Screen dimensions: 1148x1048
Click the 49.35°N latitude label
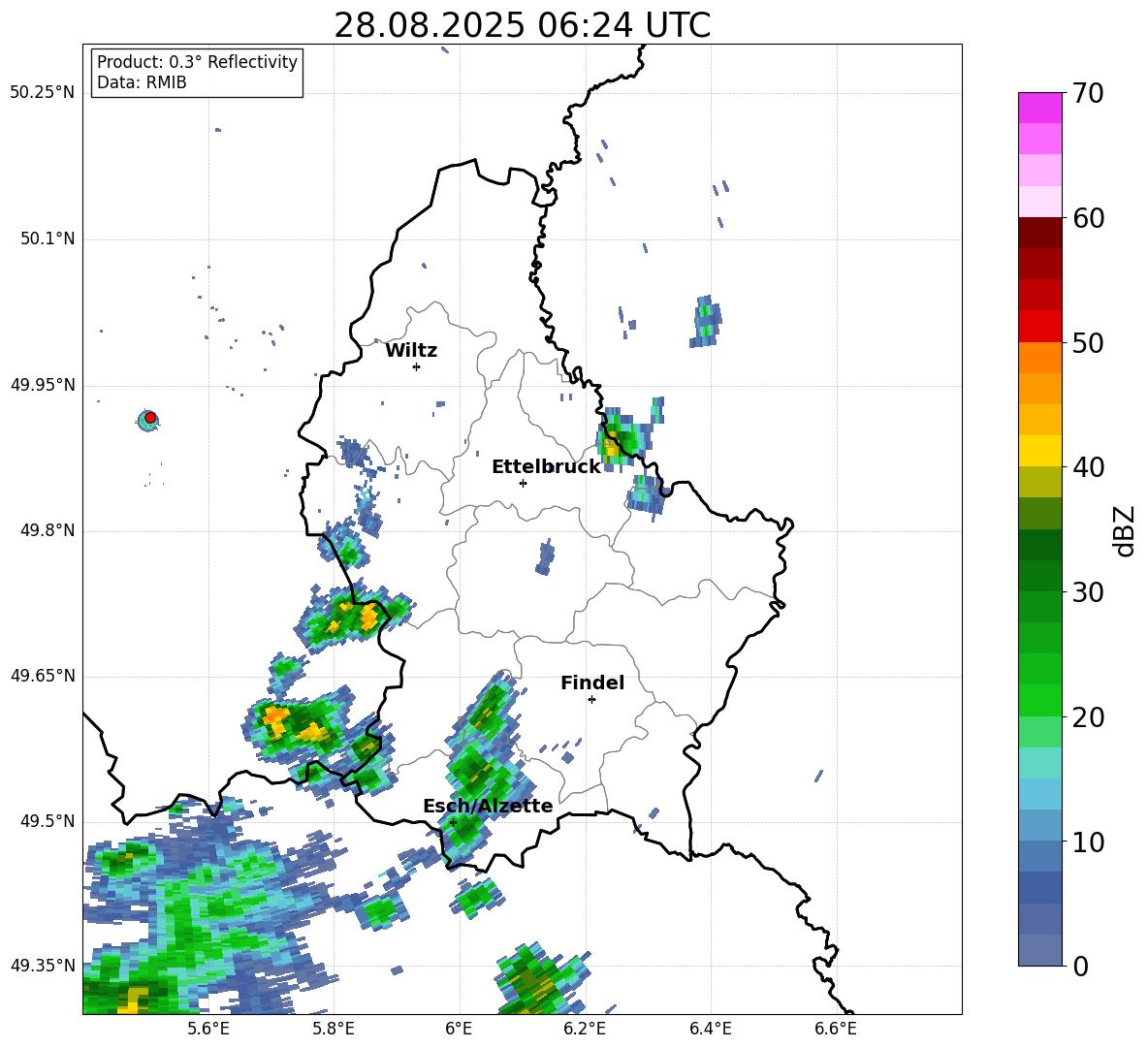pos(42,966)
